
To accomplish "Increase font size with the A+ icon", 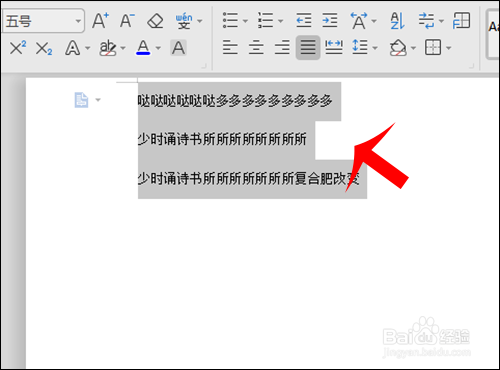I will 100,21.
